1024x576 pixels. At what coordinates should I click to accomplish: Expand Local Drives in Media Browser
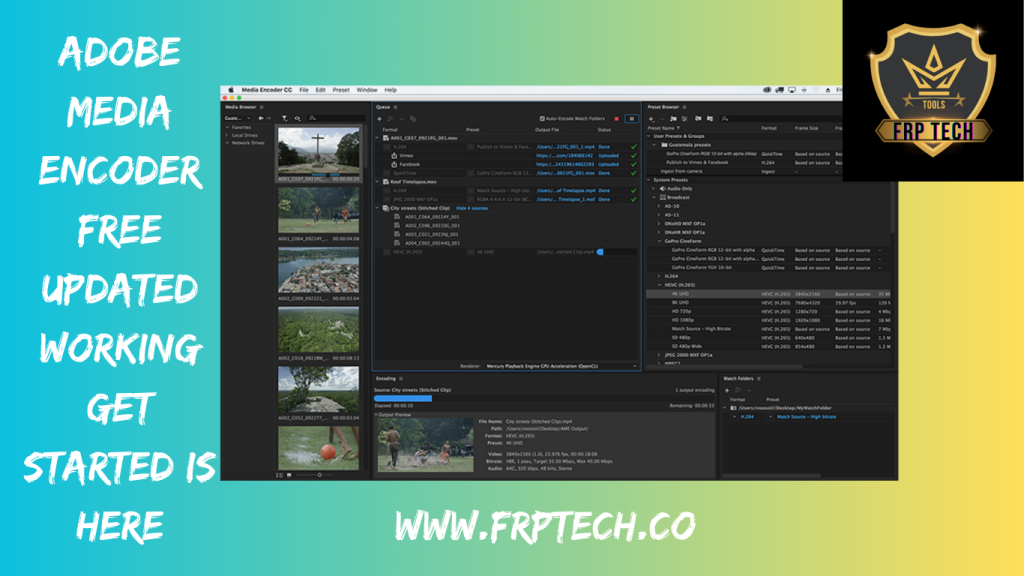coord(227,135)
